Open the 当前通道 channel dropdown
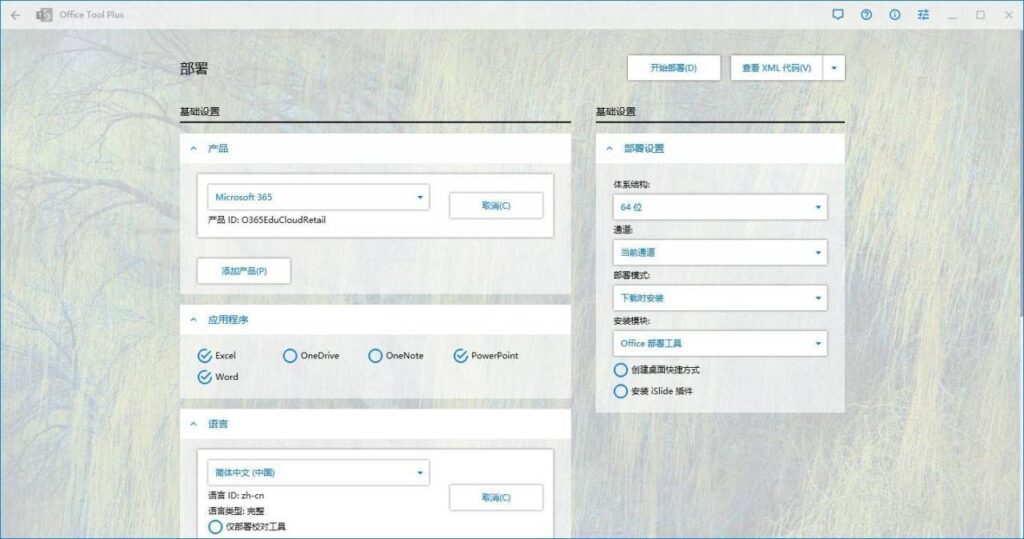Image resolution: width=1024 pixels, height=539 pixels. (720, 252)
